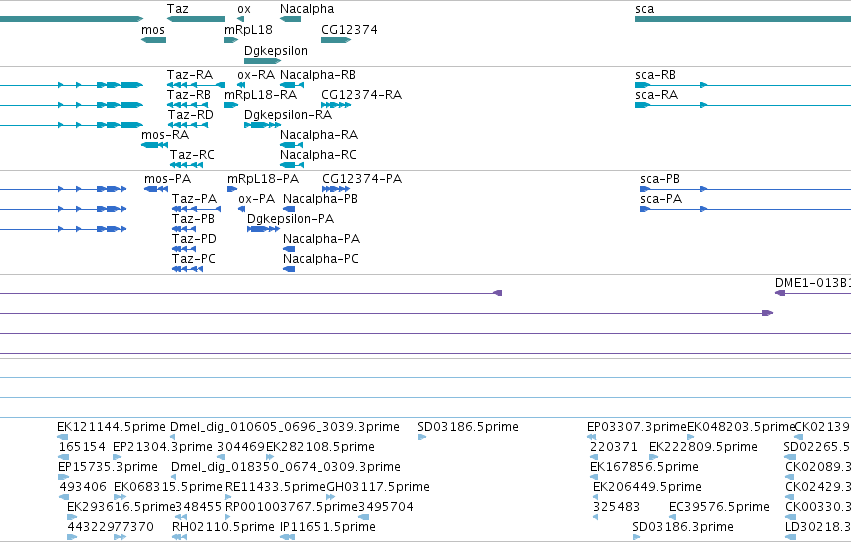Click the sca gene label in top track

click(x=644, y=9)
